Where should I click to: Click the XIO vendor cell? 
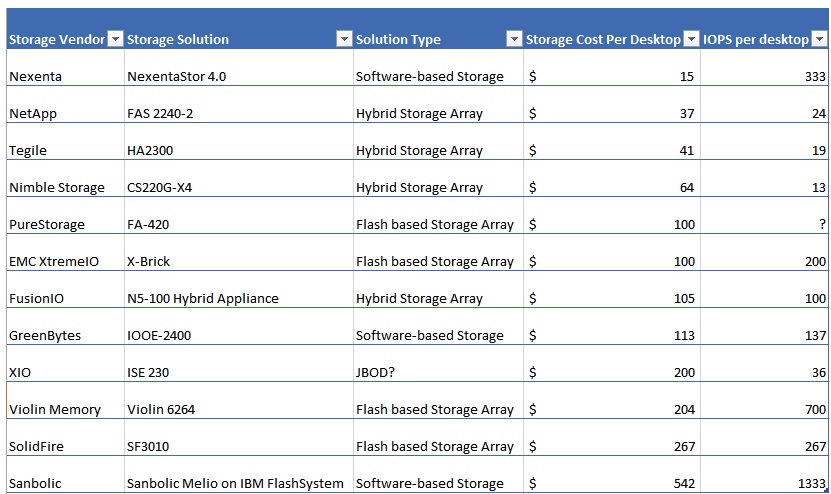coord(66,364)
